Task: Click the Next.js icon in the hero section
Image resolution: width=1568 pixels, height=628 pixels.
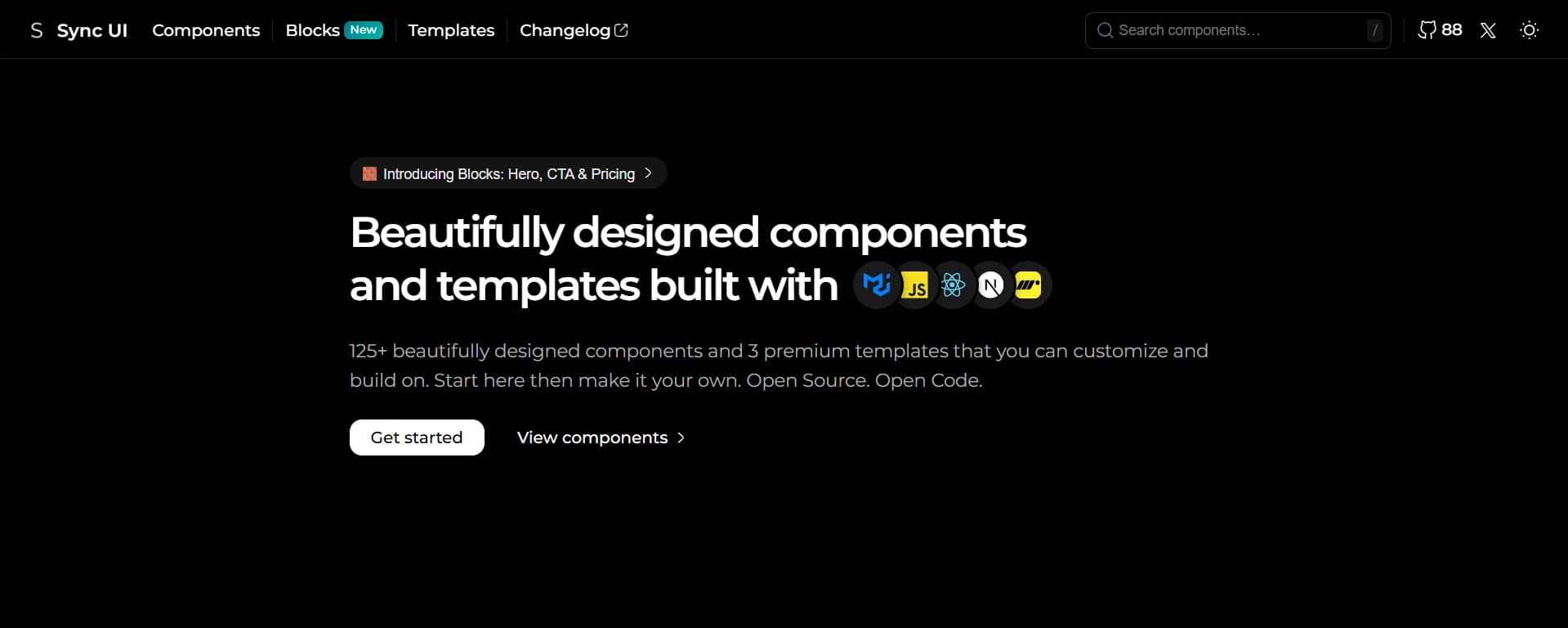Action: (990, 285)
